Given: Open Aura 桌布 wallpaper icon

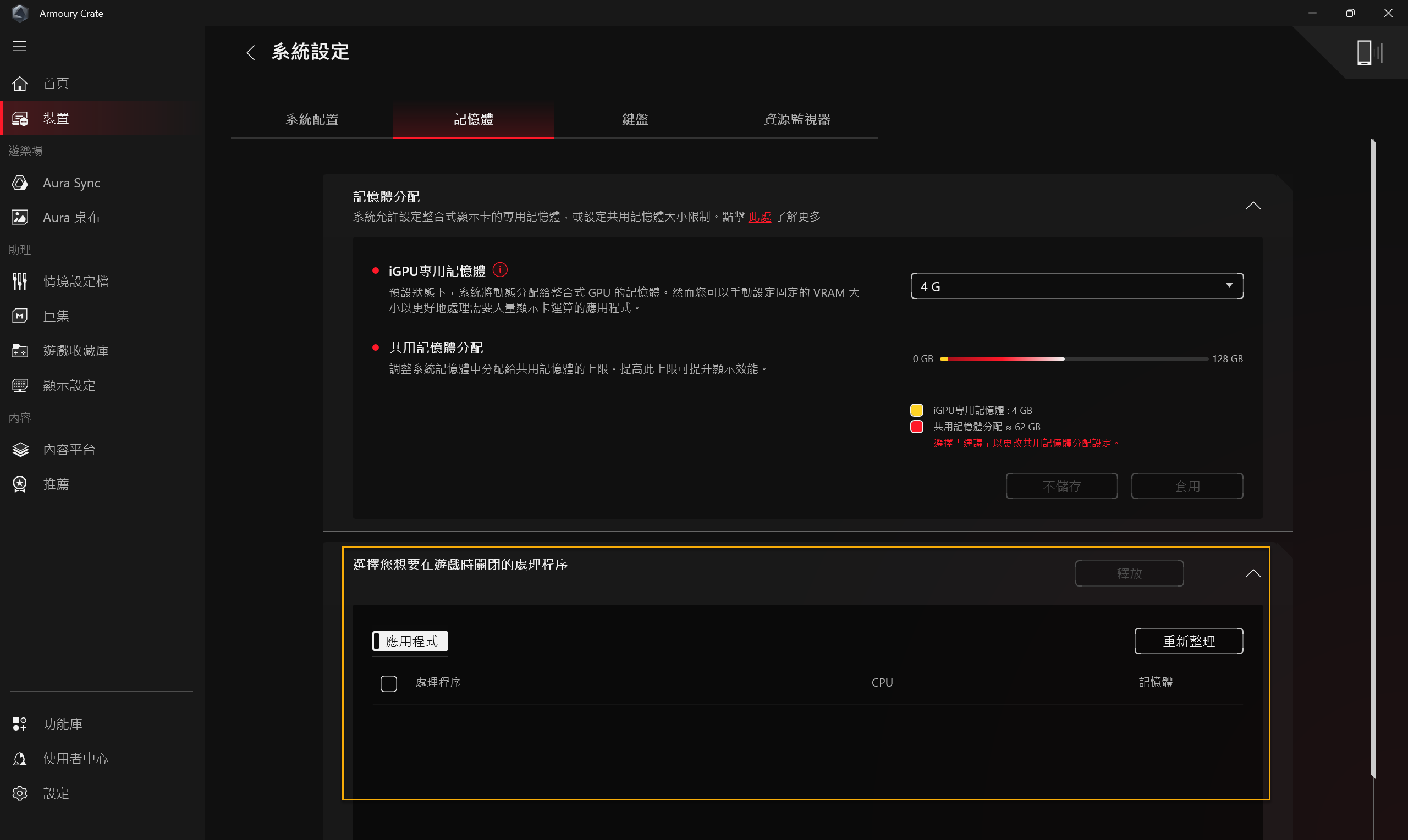Looking at the screenshot, I should [20, 217].
